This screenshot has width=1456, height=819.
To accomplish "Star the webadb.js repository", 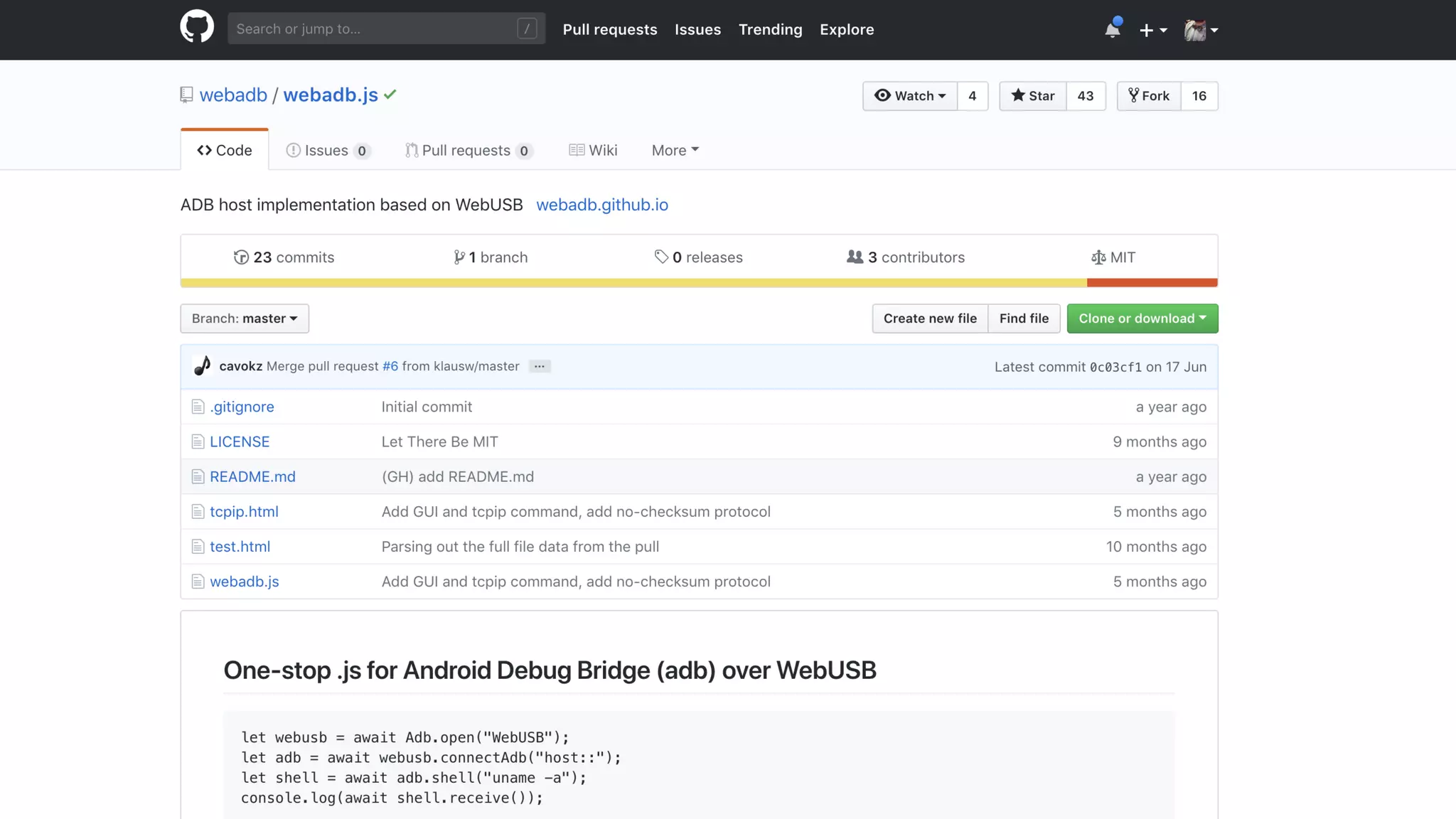I will tap(1033, 96).
